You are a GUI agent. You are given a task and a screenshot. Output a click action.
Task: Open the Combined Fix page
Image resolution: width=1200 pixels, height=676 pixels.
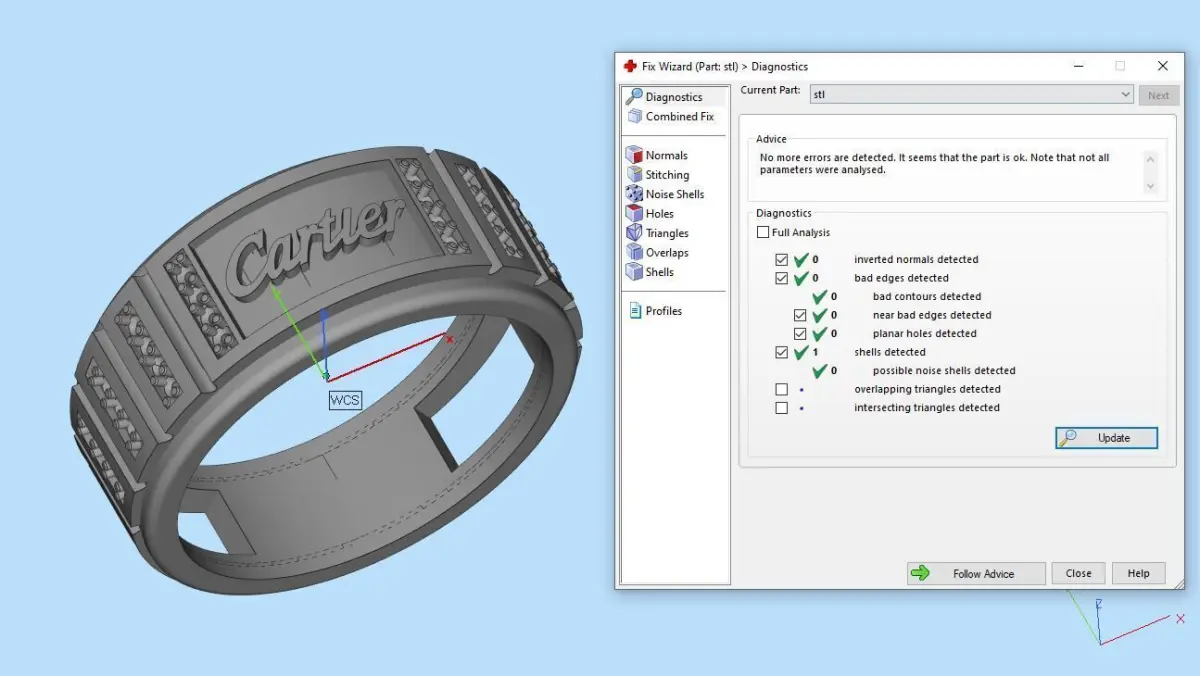tap(680, 116)
